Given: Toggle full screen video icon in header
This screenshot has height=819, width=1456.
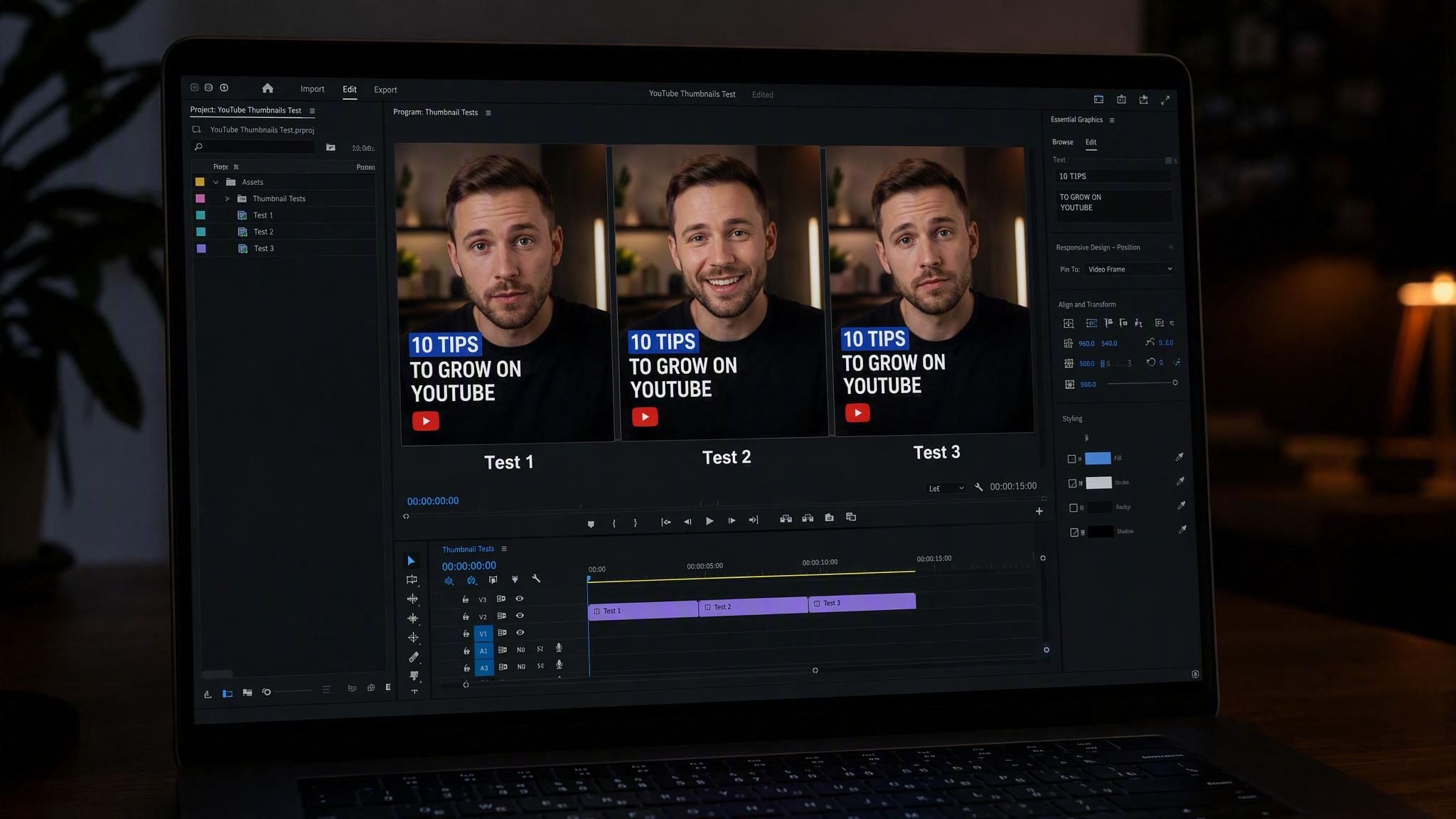Looking at the screenshot, I should coord(1165,100).
